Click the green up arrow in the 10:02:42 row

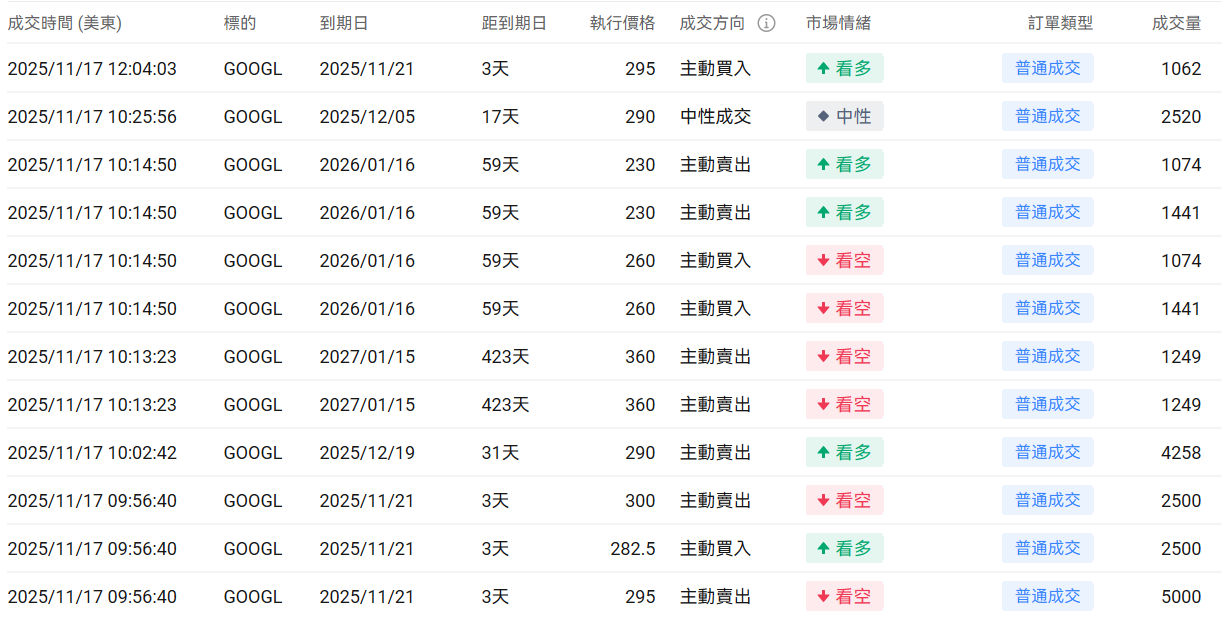coord(823,453)
